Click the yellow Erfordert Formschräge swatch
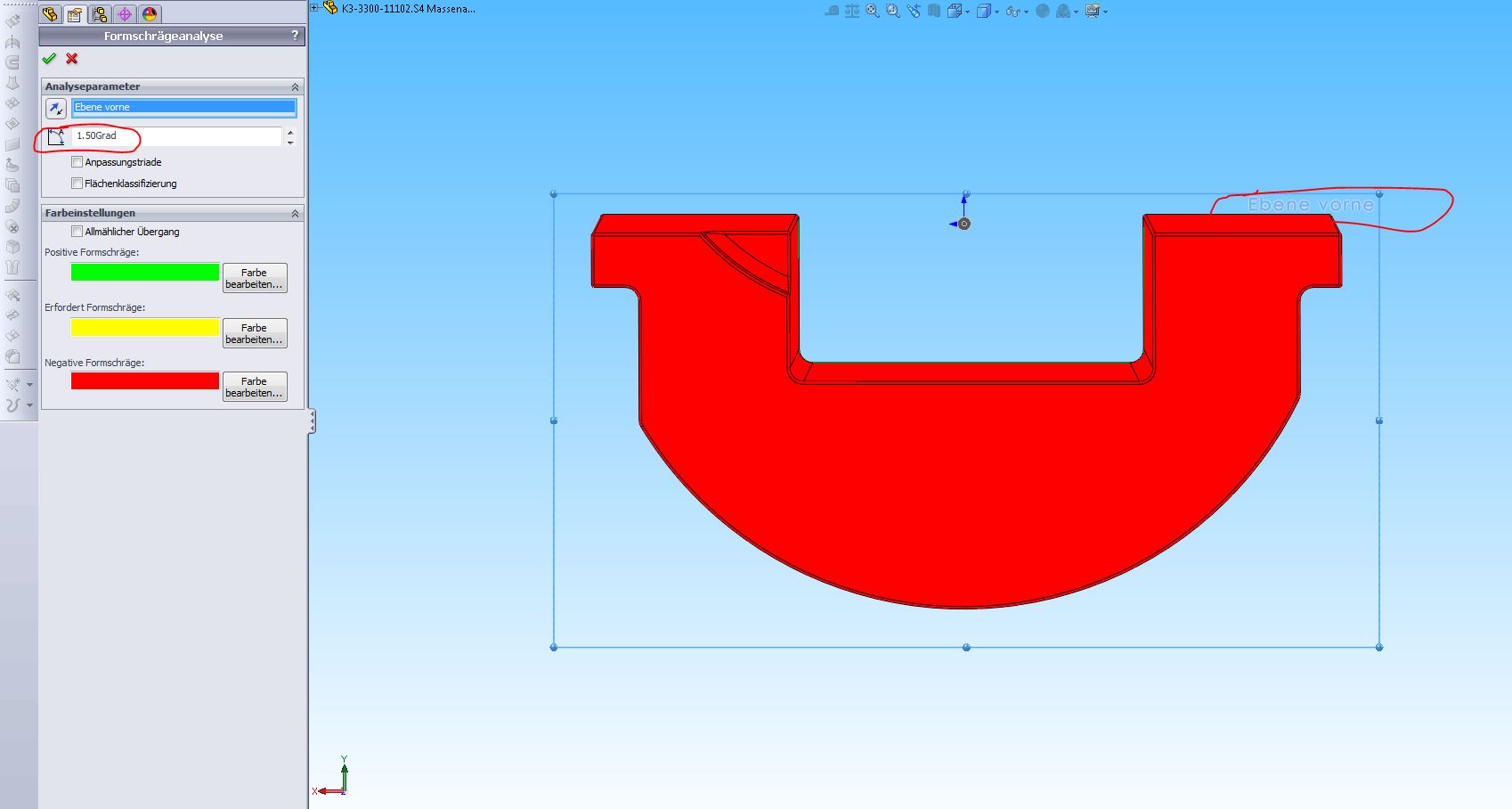1512x809 pixels. tap(145, 327)
